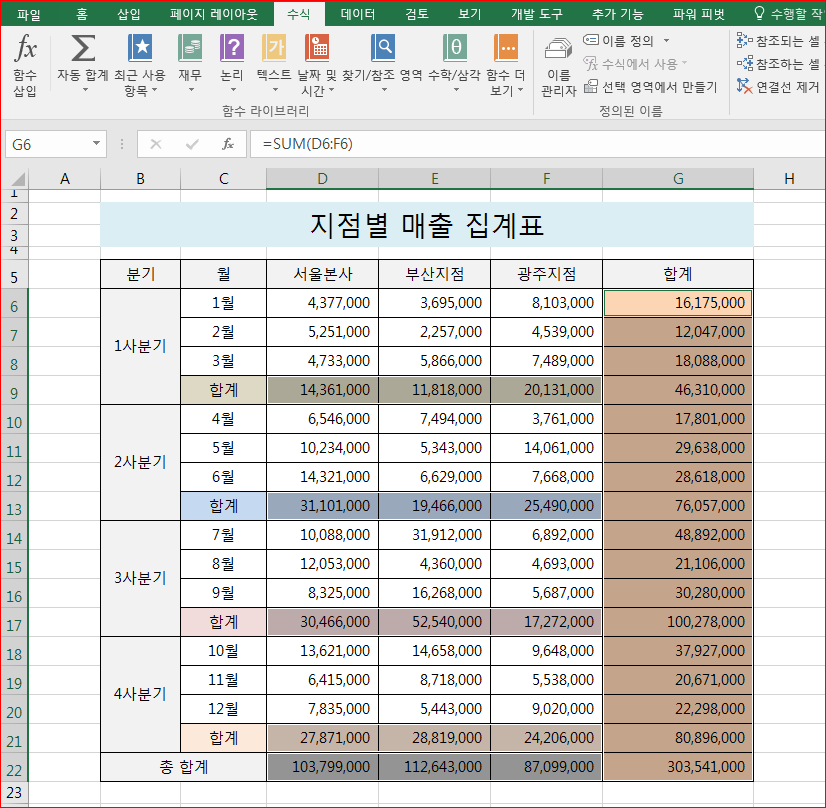Open the 논리 functions icon
Viewport: 826px width, 808px height.
tap(232, 48)
